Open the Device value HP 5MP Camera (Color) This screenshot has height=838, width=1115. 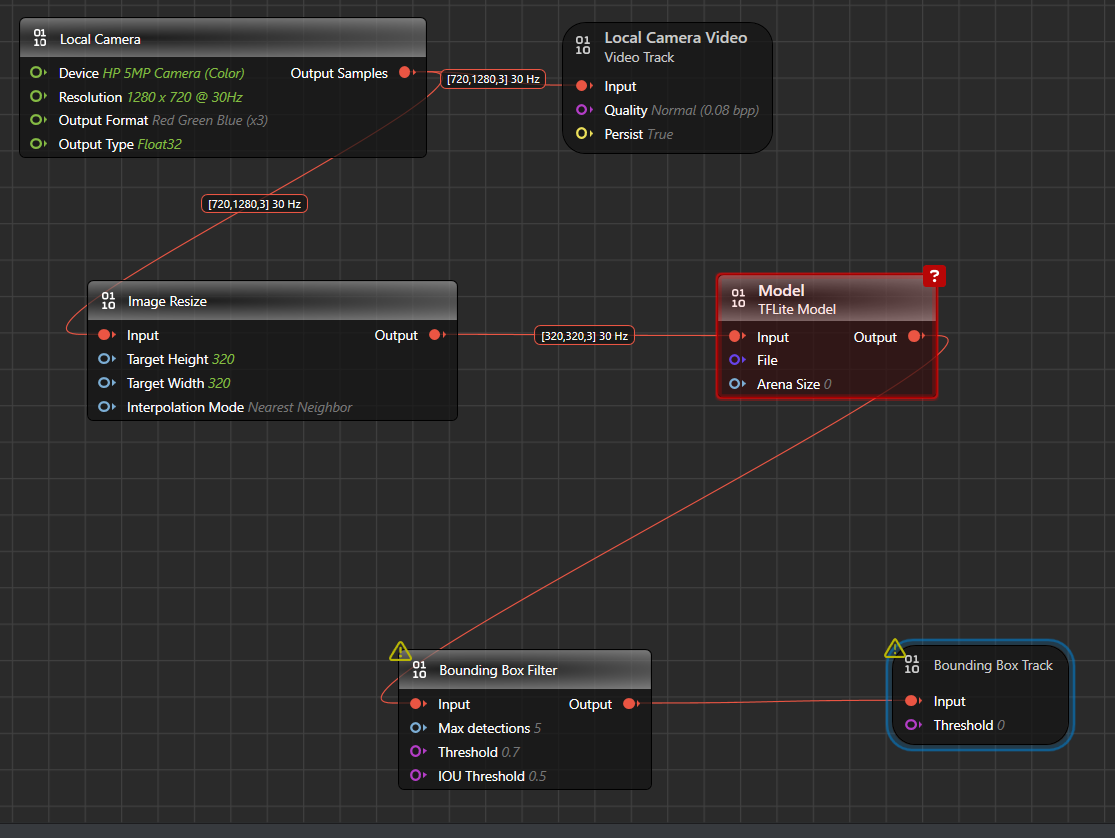click(174, 73)
